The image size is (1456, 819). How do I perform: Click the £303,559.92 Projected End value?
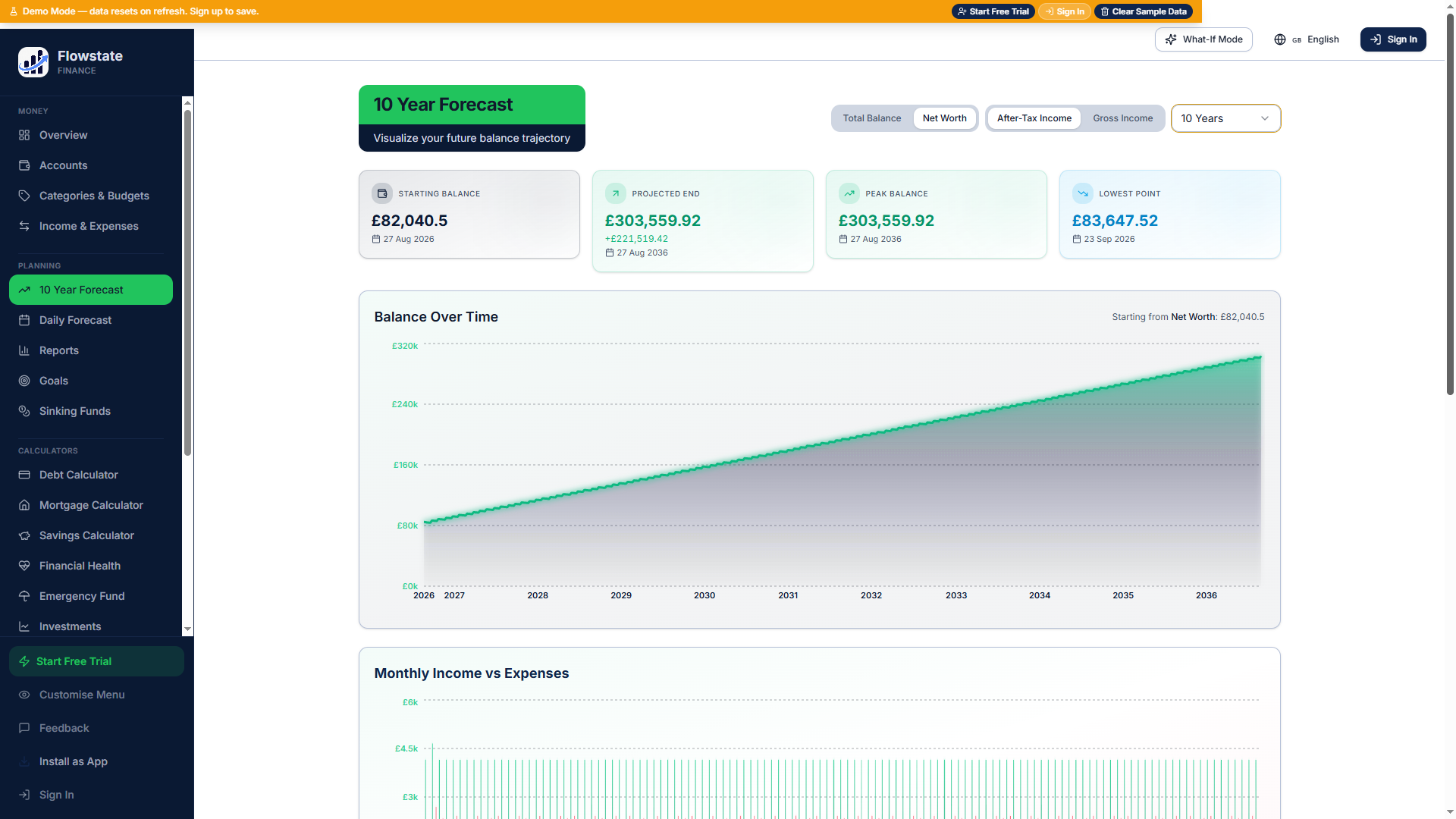(652, 221)
